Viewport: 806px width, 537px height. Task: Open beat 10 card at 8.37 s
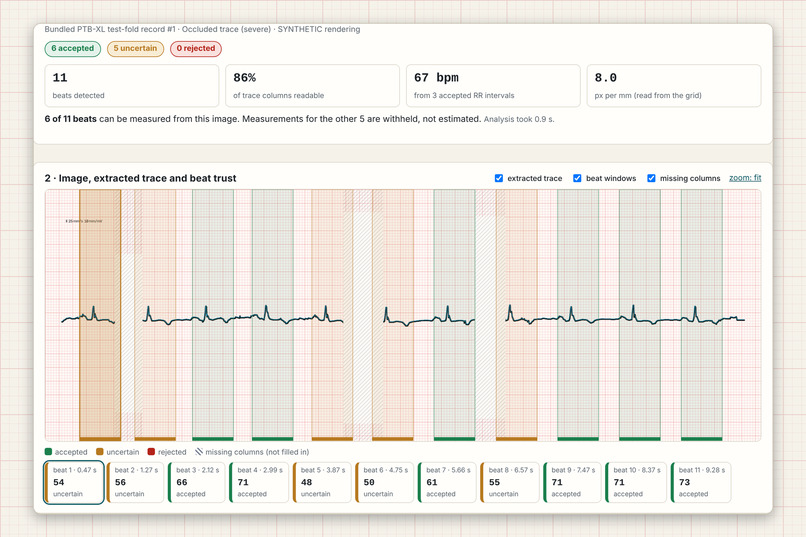tap(635, 482)
